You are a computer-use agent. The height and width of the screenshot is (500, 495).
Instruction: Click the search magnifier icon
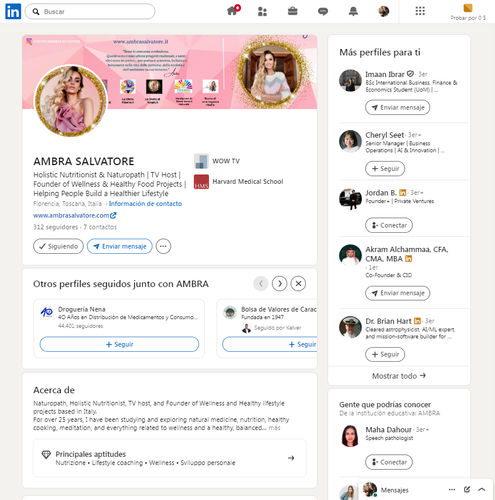pyautogui.click(x=36, y=12)
